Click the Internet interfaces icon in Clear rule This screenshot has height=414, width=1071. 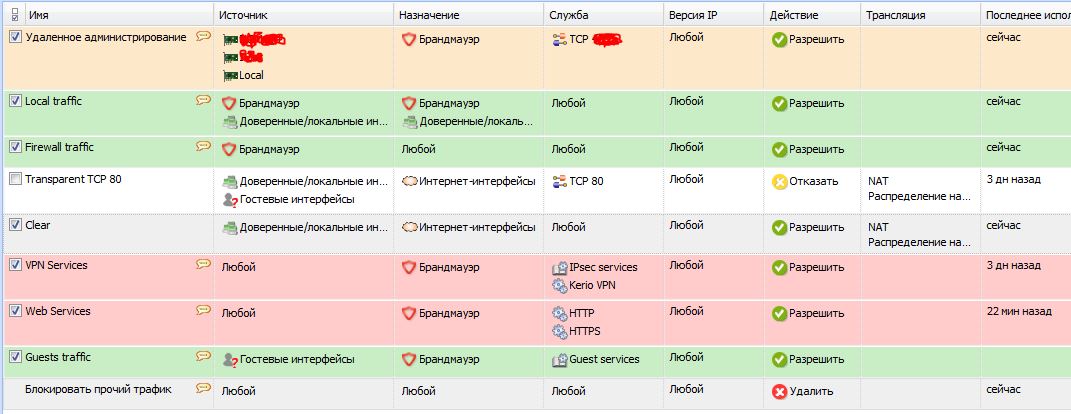[x=409, y=228]
